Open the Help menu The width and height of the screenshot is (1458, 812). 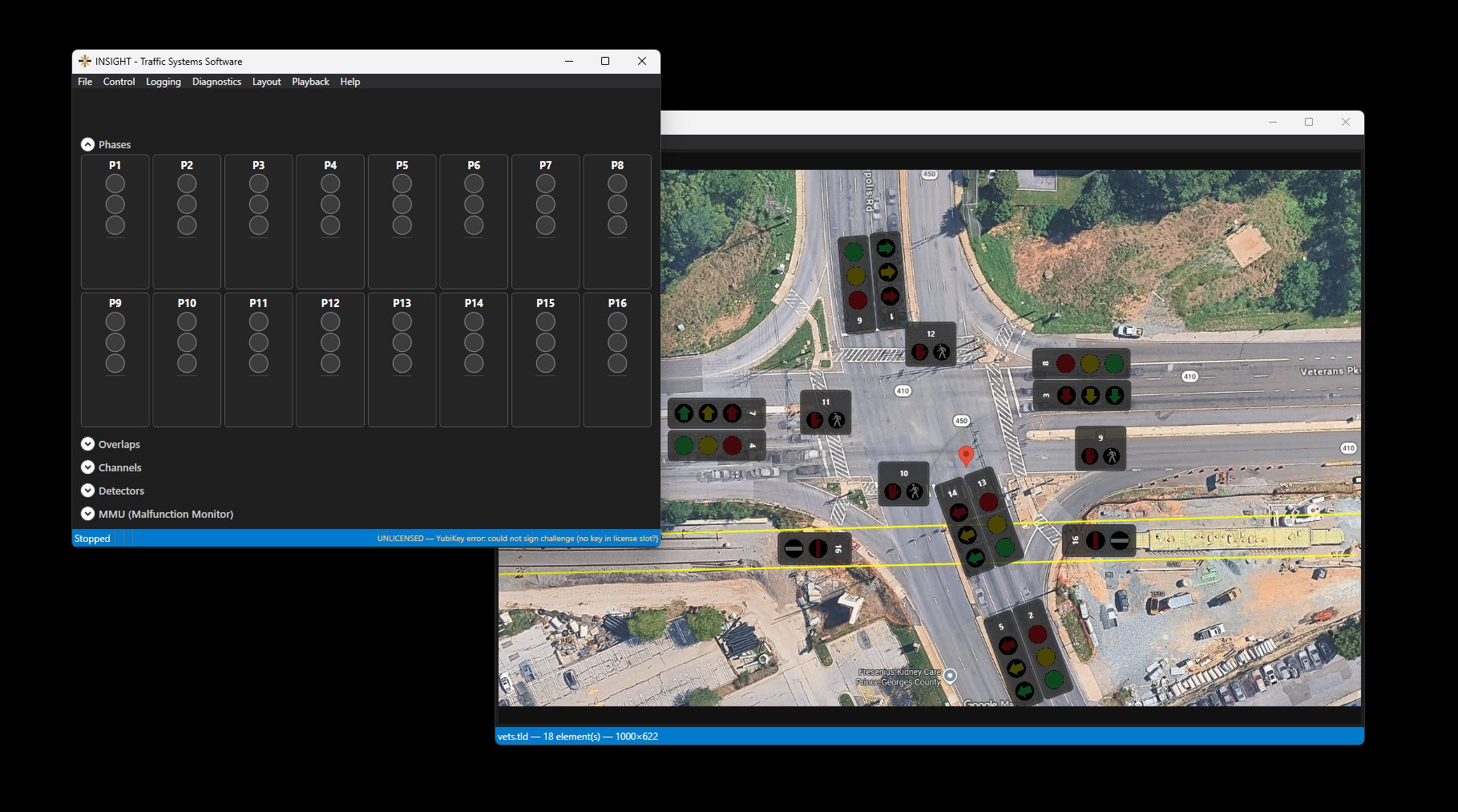(350, 82)
